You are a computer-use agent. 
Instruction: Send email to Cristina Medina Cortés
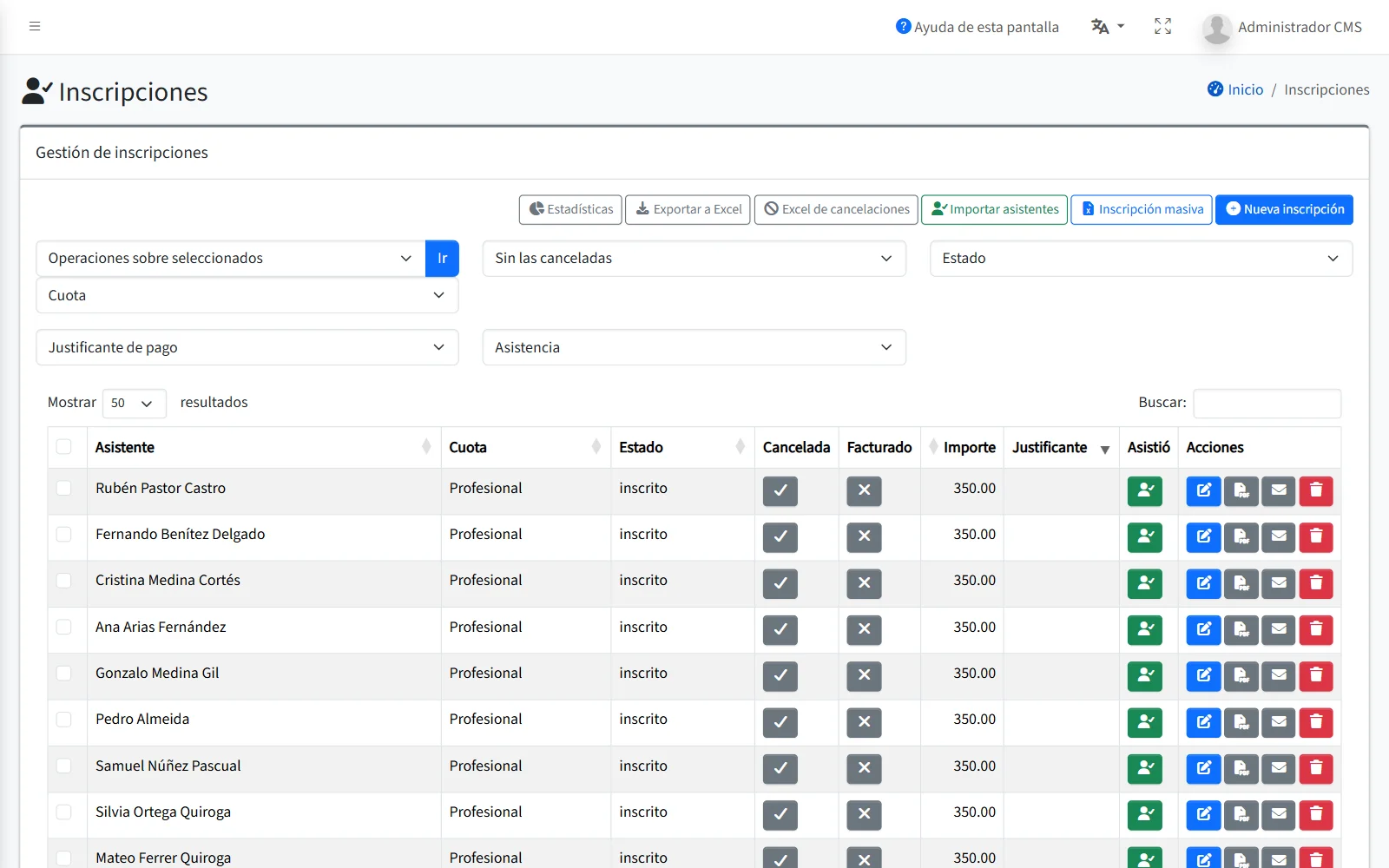coord(1278,583)
